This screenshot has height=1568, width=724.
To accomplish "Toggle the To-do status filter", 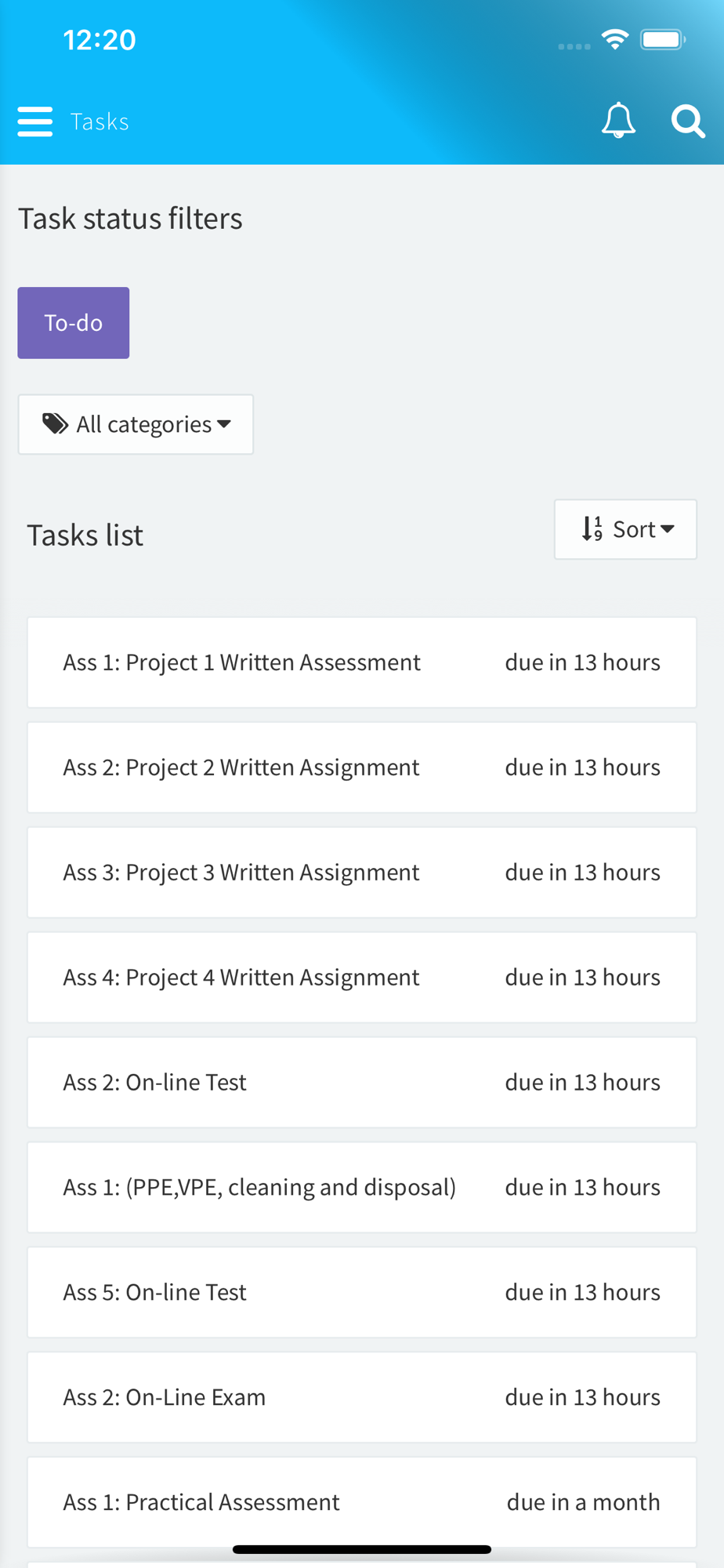I will click(74, 323).
